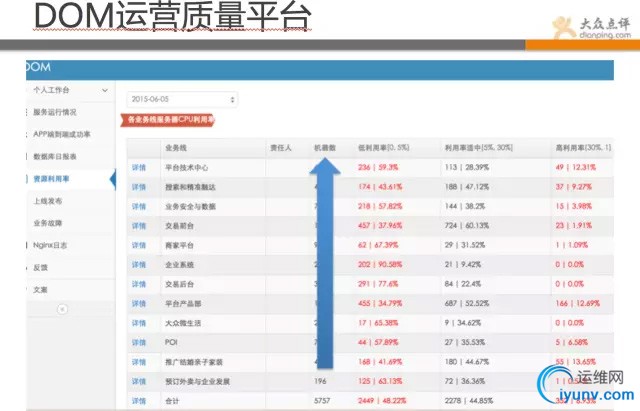Open 数据库日报表 from the sidebar
This screenshot has height=411, width=640.
tap(55, 156)
